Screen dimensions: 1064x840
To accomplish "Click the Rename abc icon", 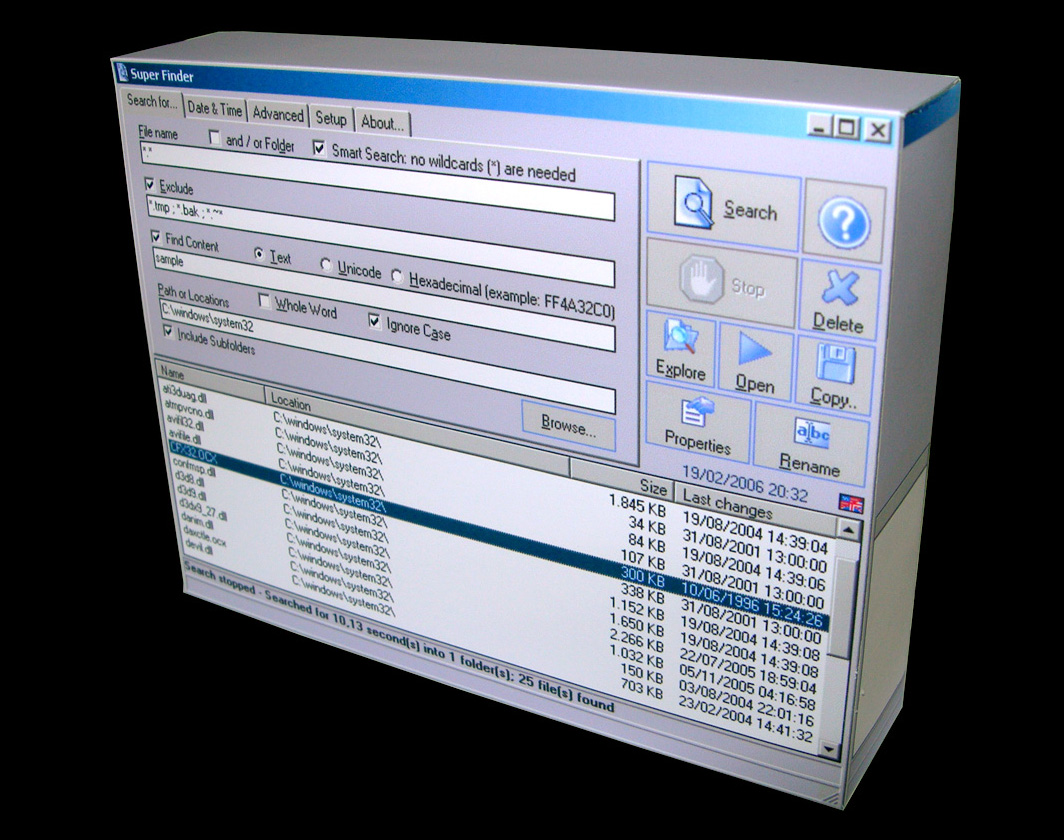I will tap(811, 443).
